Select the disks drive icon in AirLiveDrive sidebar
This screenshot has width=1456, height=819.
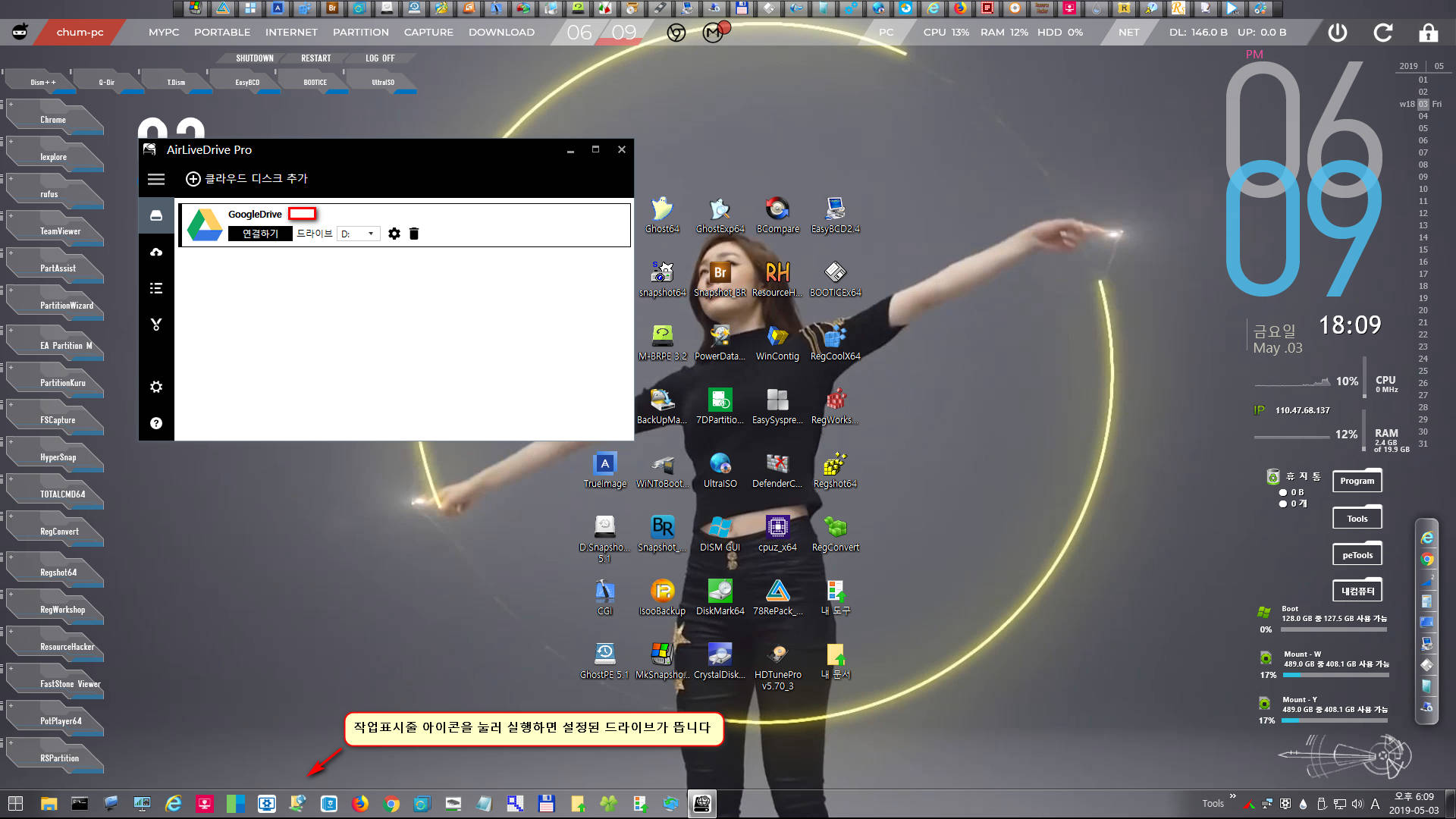click(156, 215)
